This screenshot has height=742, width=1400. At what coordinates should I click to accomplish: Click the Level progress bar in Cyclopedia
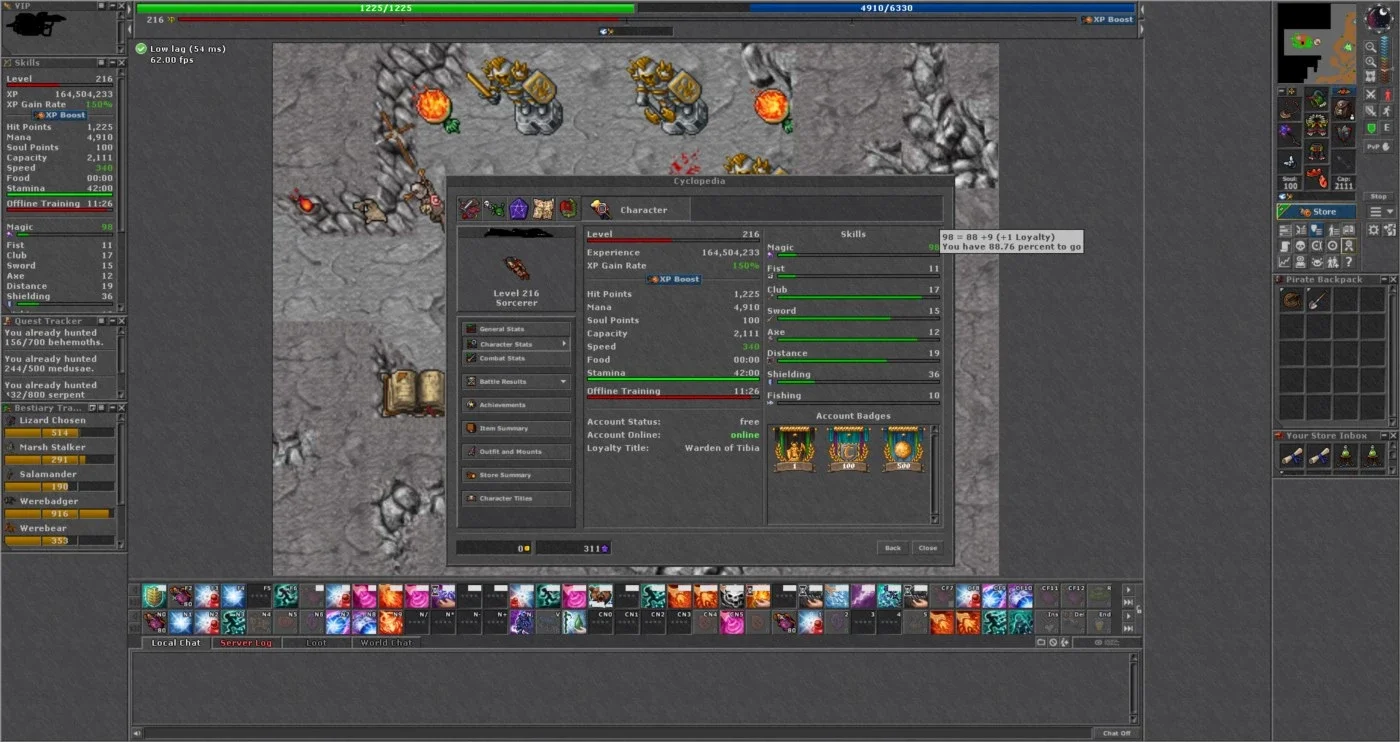coord(673,241)
